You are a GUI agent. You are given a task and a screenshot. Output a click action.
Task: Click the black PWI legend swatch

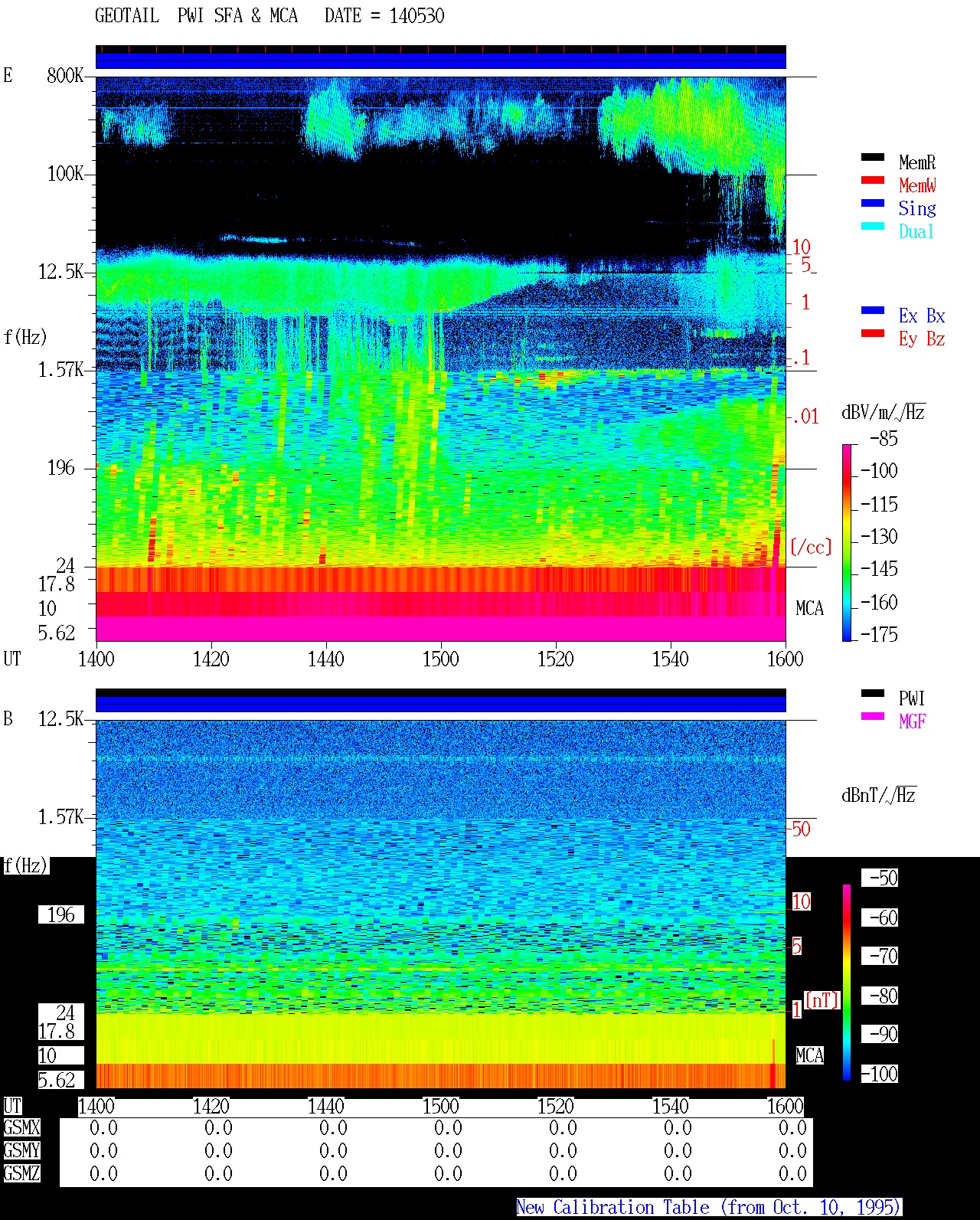tap(873, 693)
